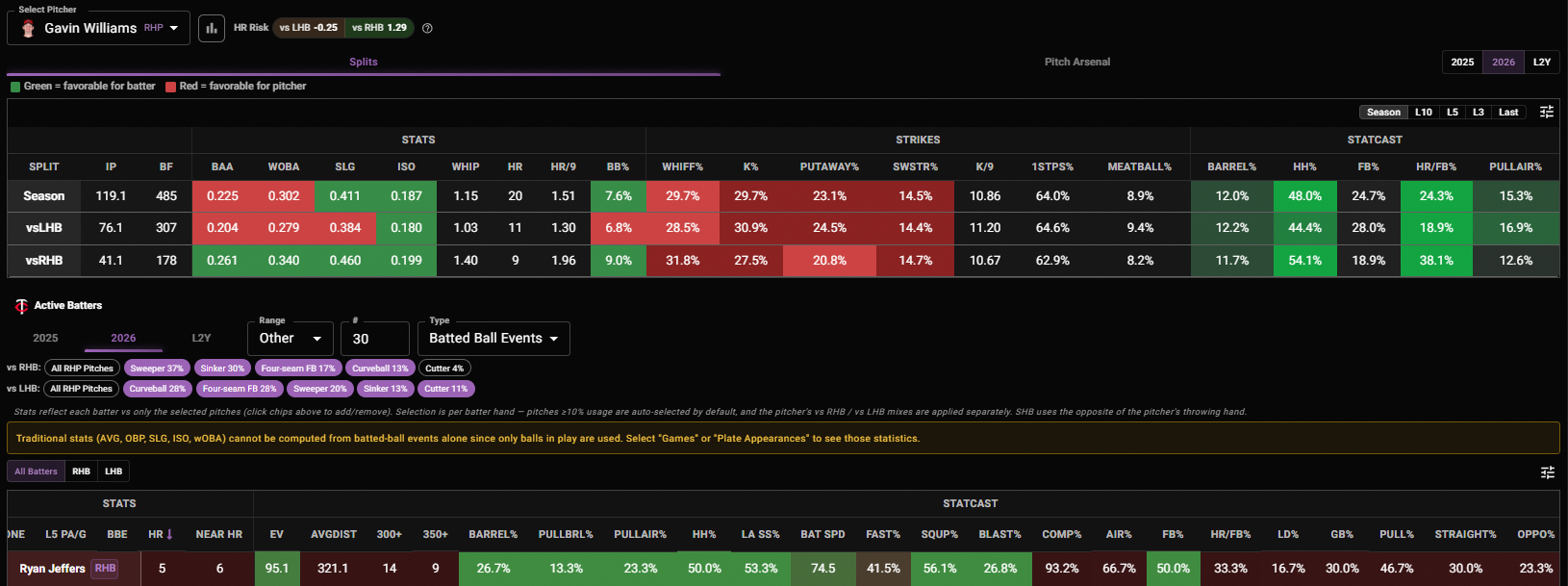This screenshot has height=586, width=1568.
Task: Click the HR column sort arrow
Action: pyautogui.click(x=170, y=534)
